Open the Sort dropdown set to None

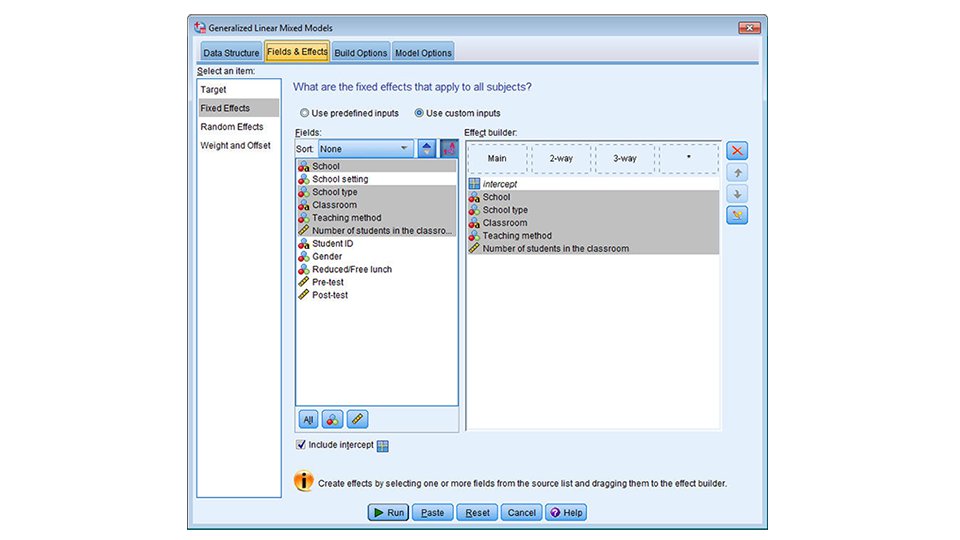click(x=366, y=149)
